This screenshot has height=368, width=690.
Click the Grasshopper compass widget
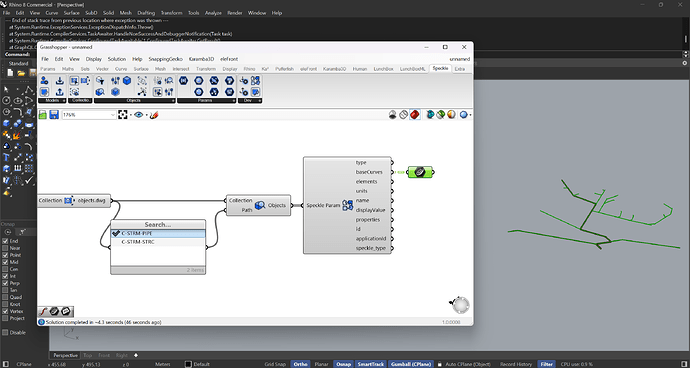coord(460,305)
